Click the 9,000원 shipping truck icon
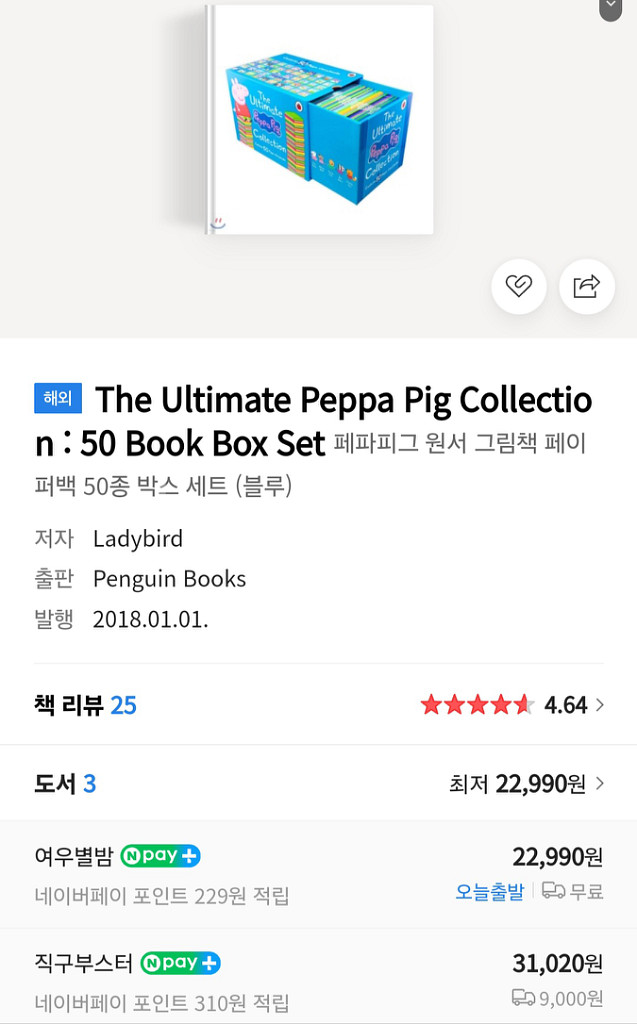The height and width of the screenshot is (1024, 637). 522,997
